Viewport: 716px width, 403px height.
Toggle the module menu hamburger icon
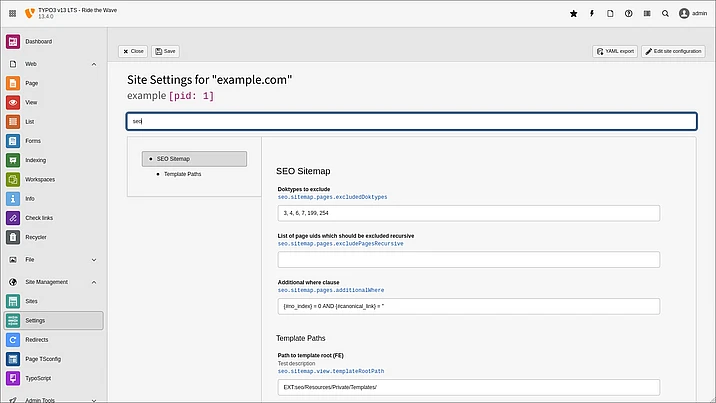coord(13,14)
